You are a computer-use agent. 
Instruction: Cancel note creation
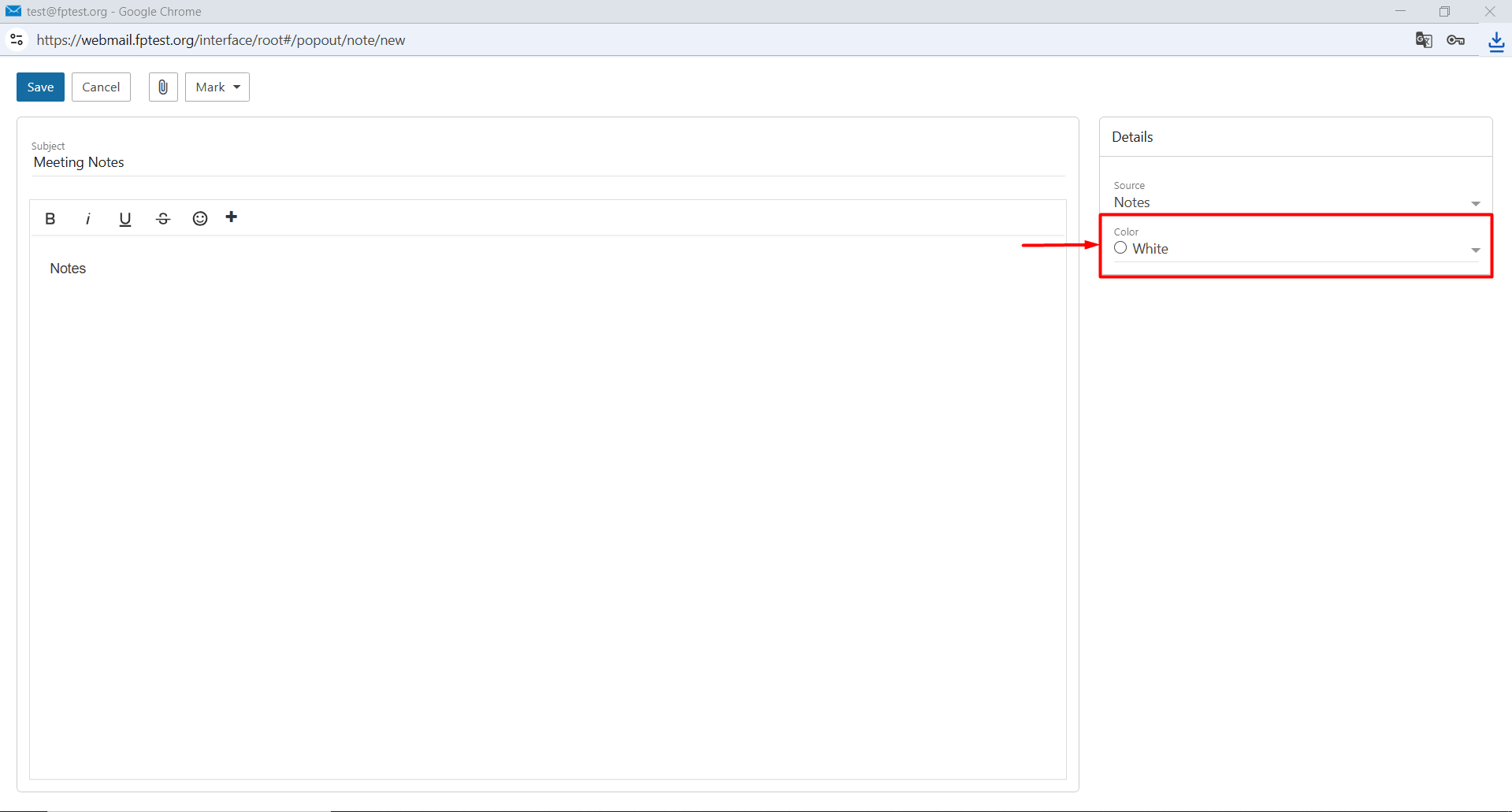101,87
